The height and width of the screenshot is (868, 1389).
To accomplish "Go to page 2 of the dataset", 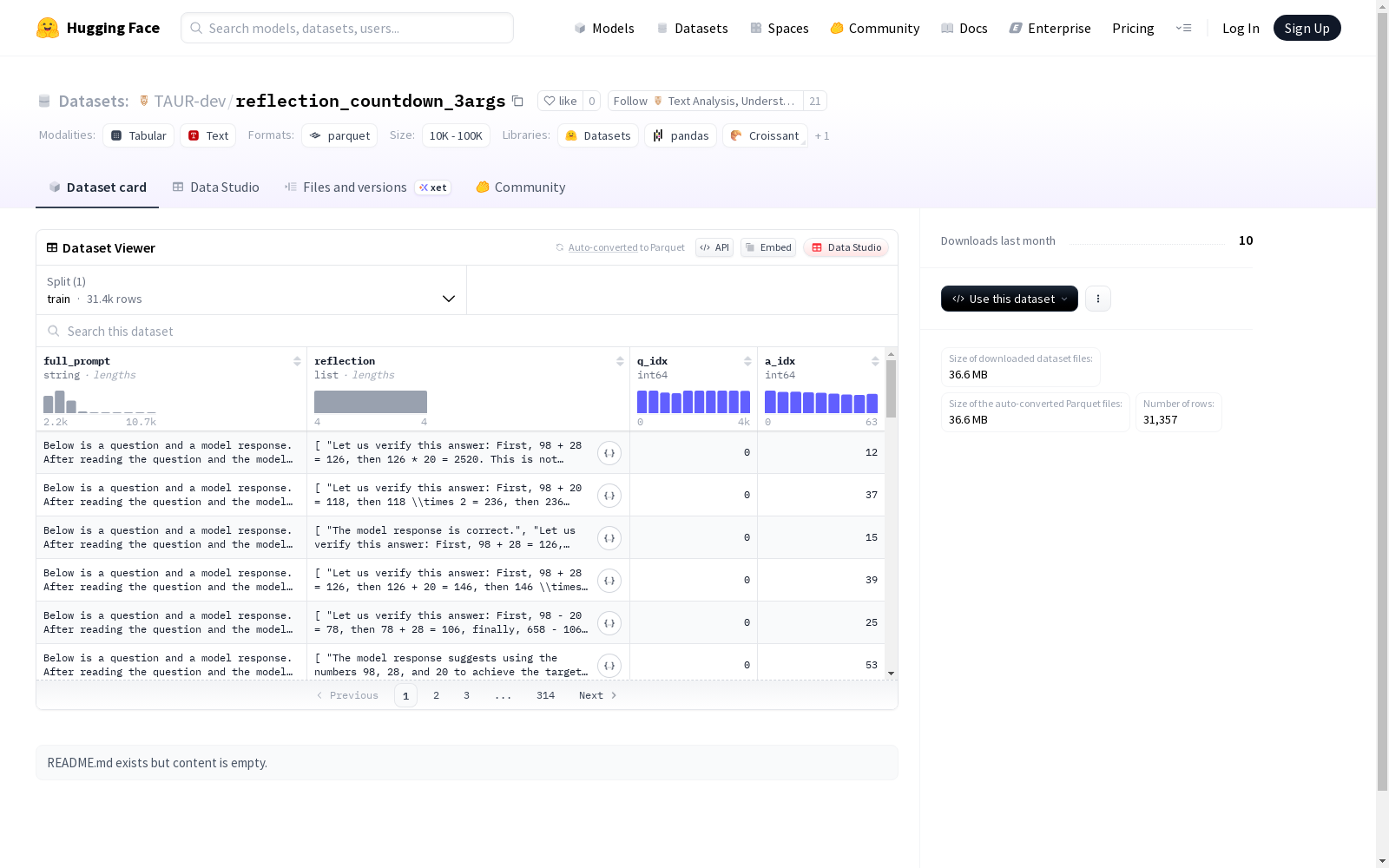I will [436, 695].
